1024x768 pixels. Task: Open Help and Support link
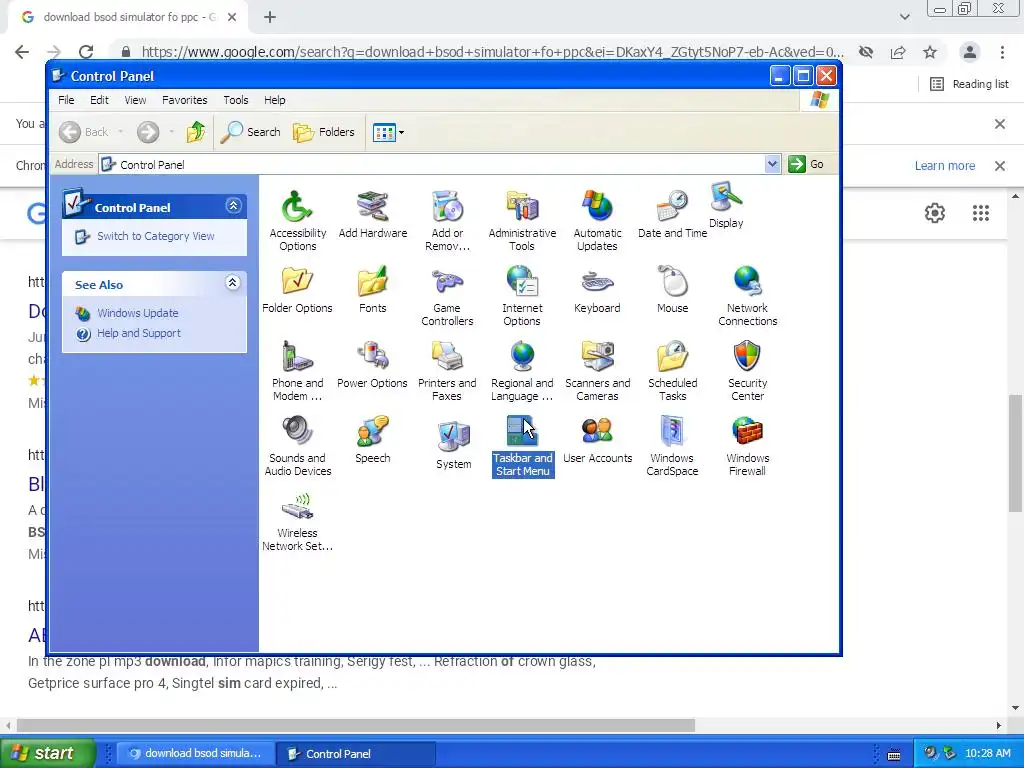pyautogui.click(x=138, y=333)
